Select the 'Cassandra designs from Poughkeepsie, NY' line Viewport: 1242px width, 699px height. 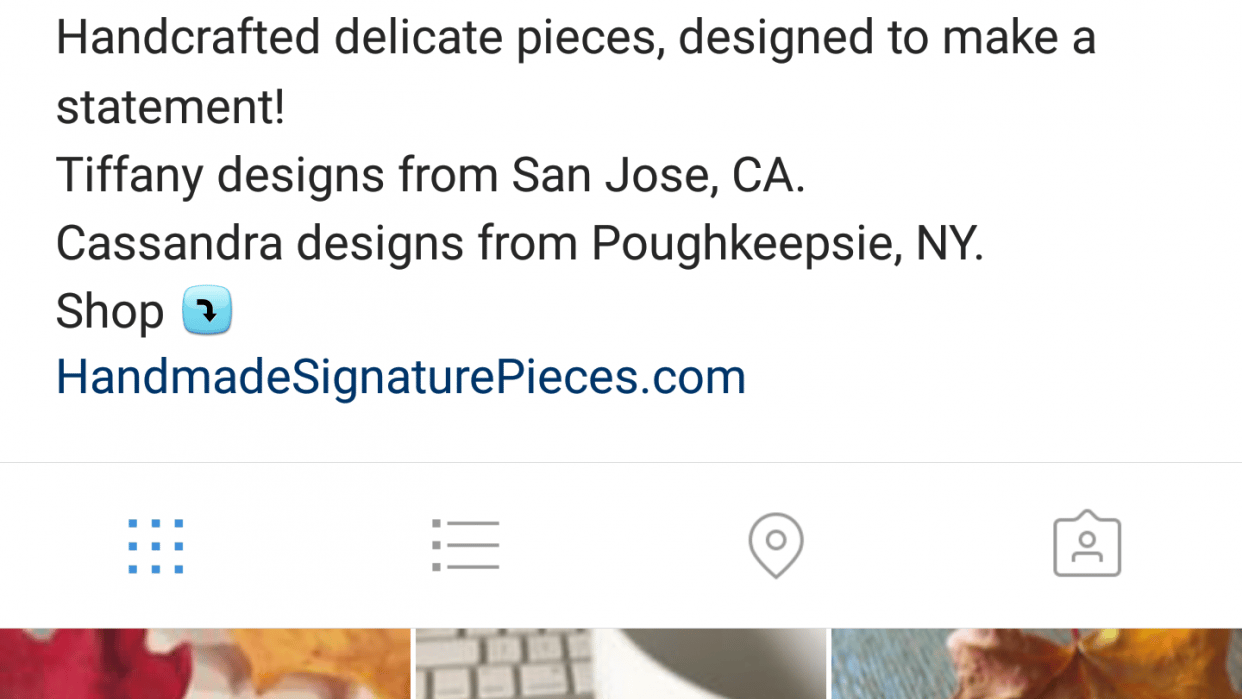(520, 242)
